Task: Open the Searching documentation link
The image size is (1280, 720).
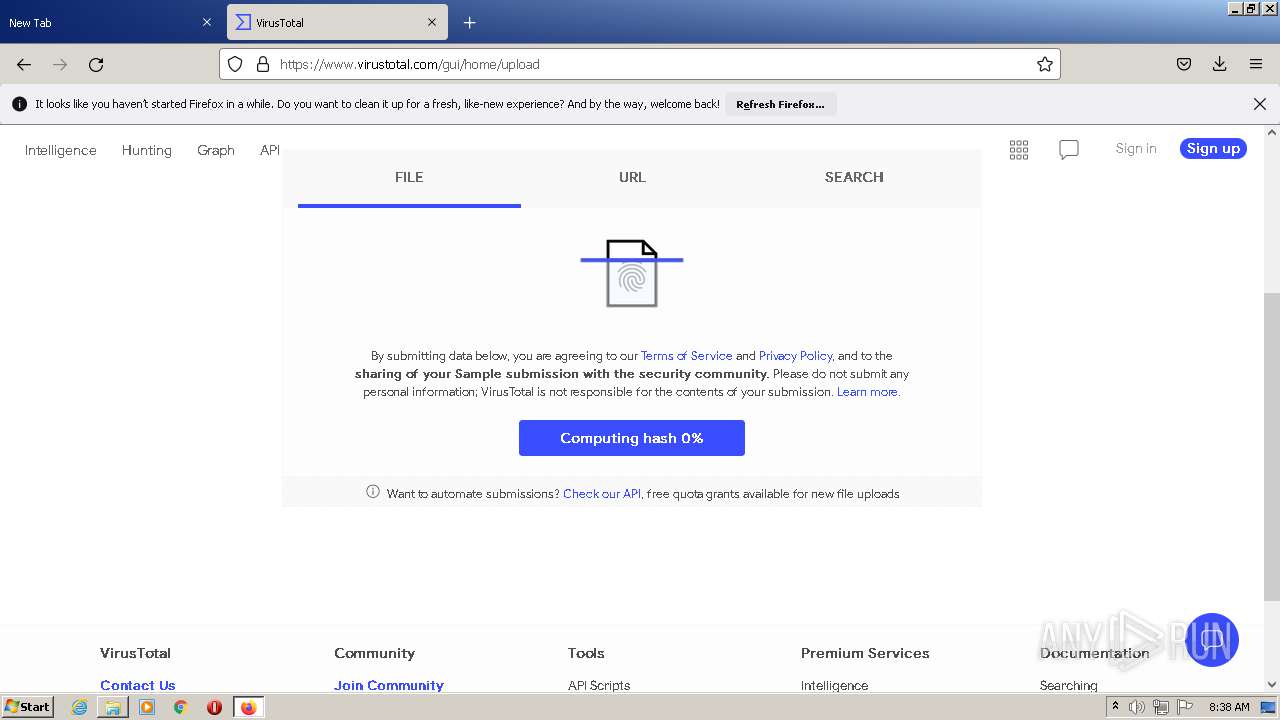Action: click(1069, 685)
